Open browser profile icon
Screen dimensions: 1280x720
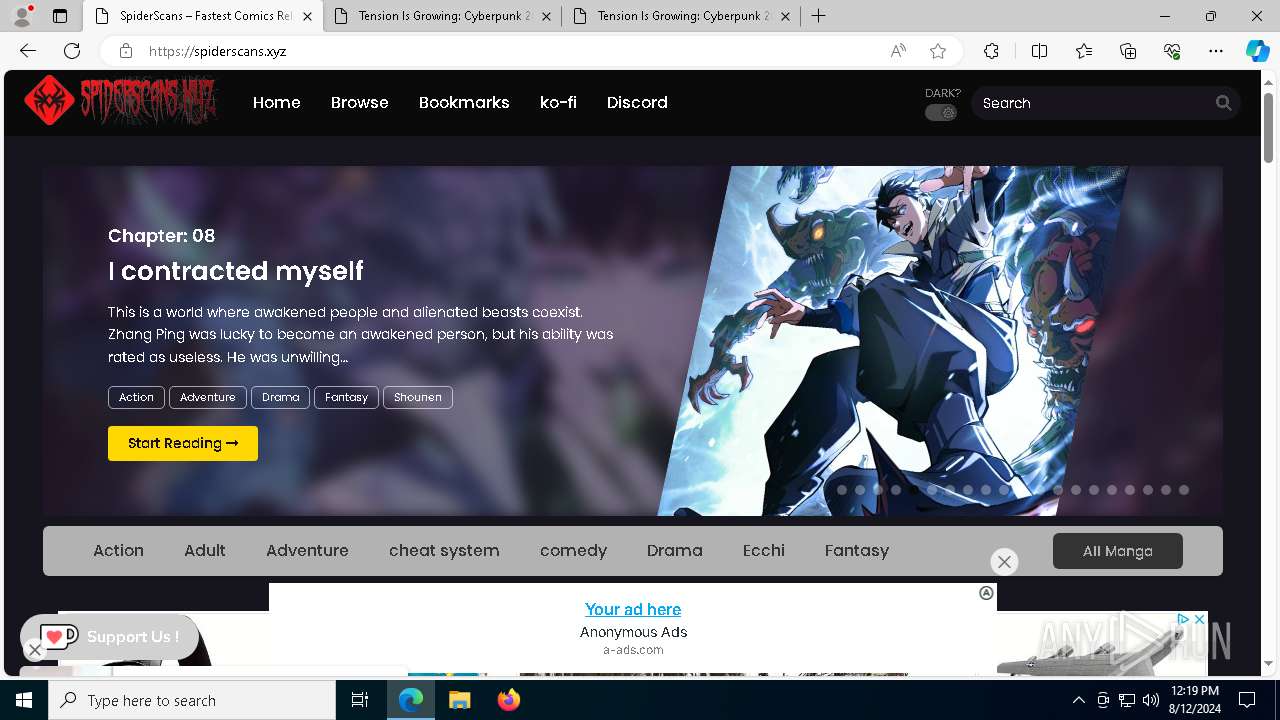tap(21, 16)
